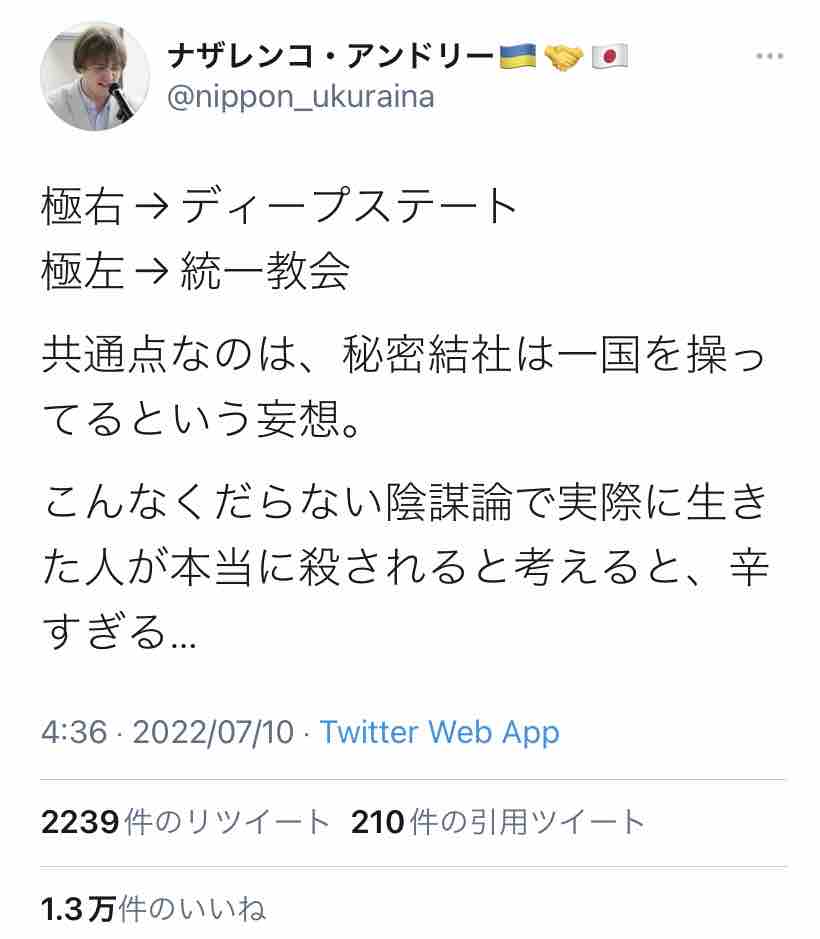Screen dimensions: 820x939
Task: Open the @nippon_ukuraina handle
Action: (301, 97)
